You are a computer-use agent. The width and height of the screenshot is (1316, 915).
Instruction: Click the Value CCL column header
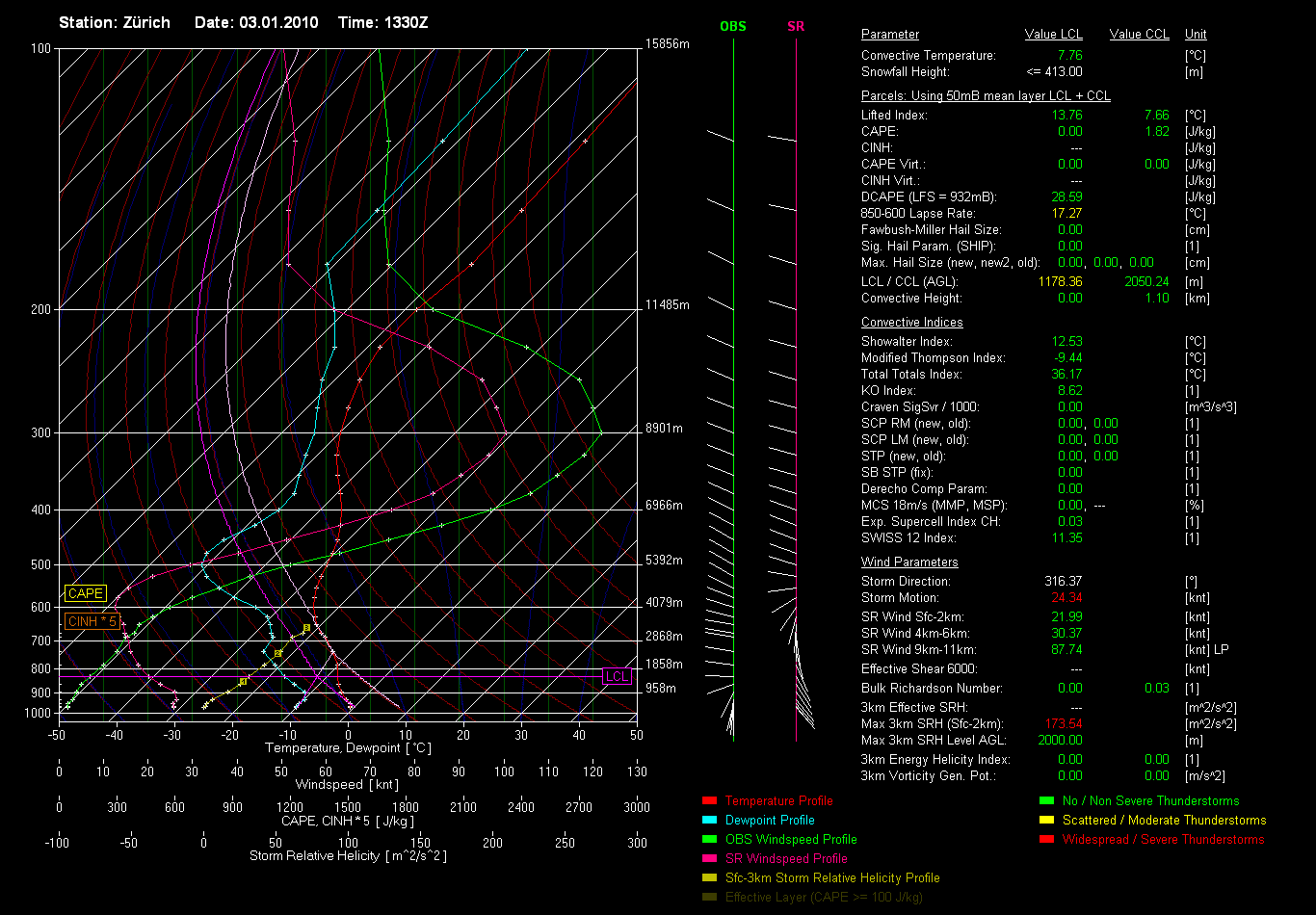(x=1139, y=35)
